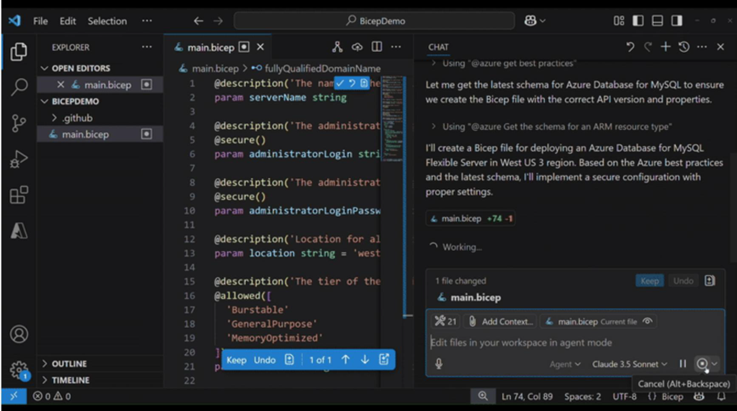The width and height of the screenshot is (737, 411).
Task: Click the remote window indicator in status bar
Action: point(14,396)
